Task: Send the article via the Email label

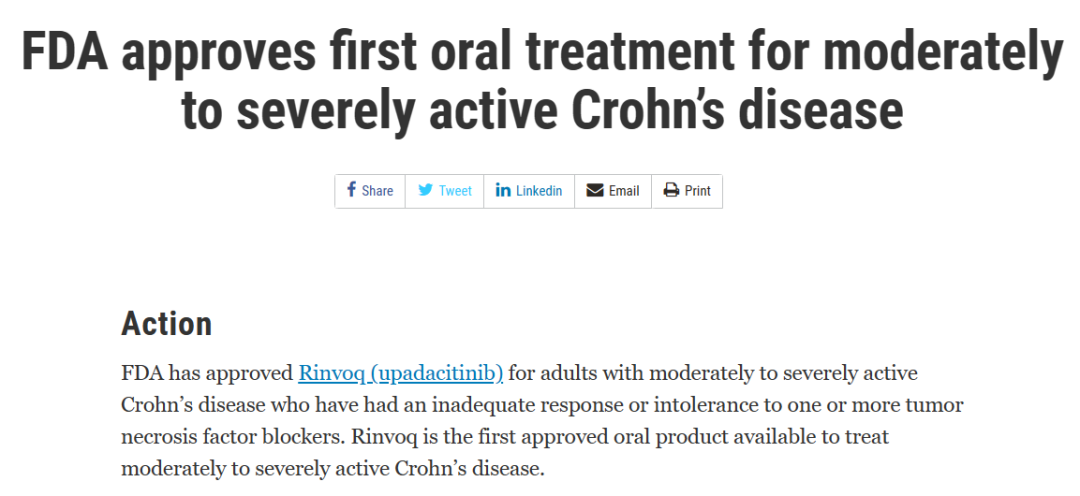Action: [x=624, y=191]
